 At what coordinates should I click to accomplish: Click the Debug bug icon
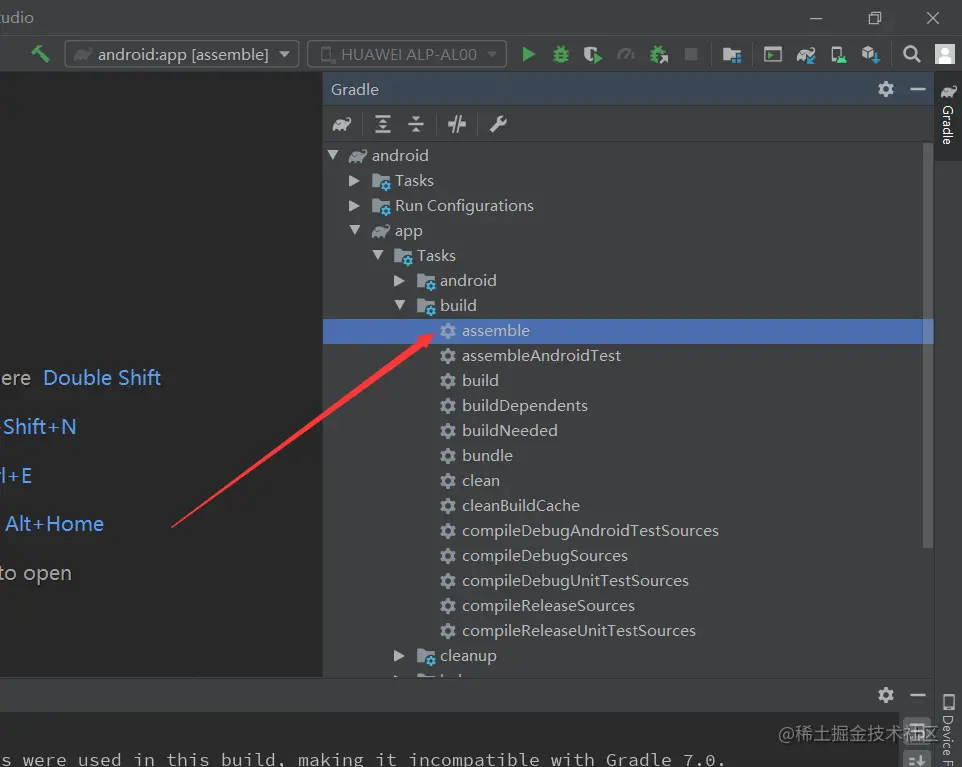coord(561,54)
